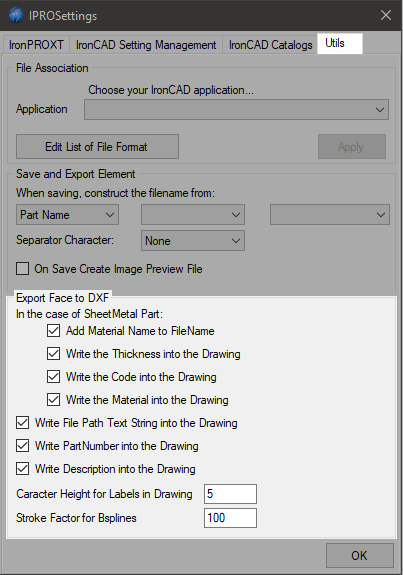This screenshot has height=575, width=403.
Task: Click the 'In the case of SheetMetal Part:' label
Action: point(89,314)
